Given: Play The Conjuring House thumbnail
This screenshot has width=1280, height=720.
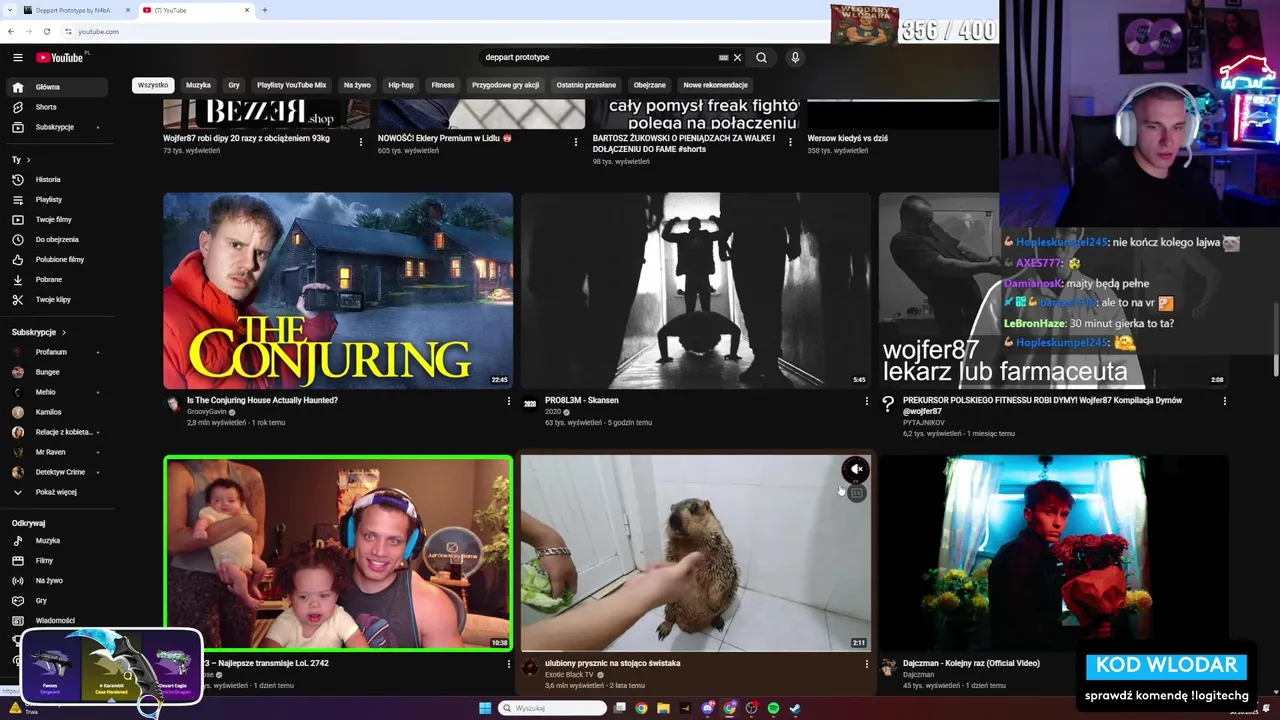Looking at the screenshot, I should pyautogui.click(x=338, y=291).
